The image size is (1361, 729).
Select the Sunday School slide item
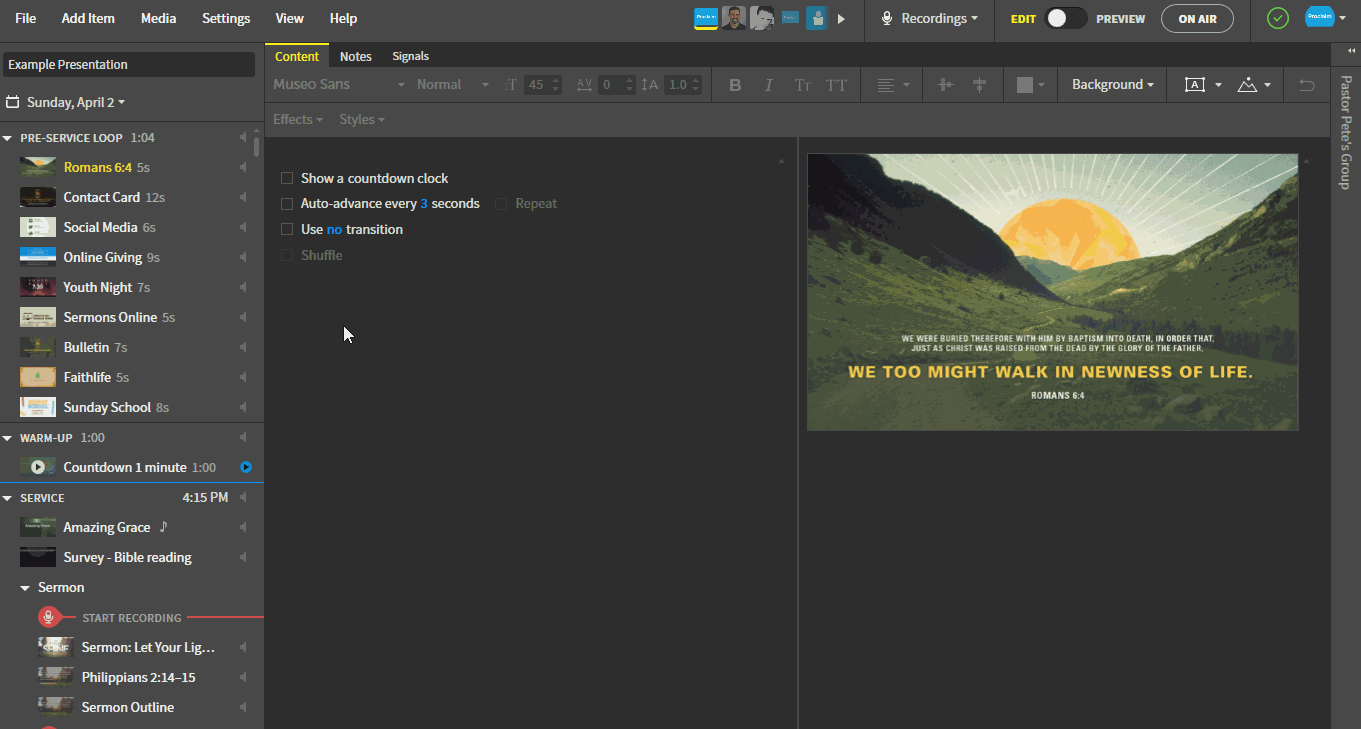[132, 407]
